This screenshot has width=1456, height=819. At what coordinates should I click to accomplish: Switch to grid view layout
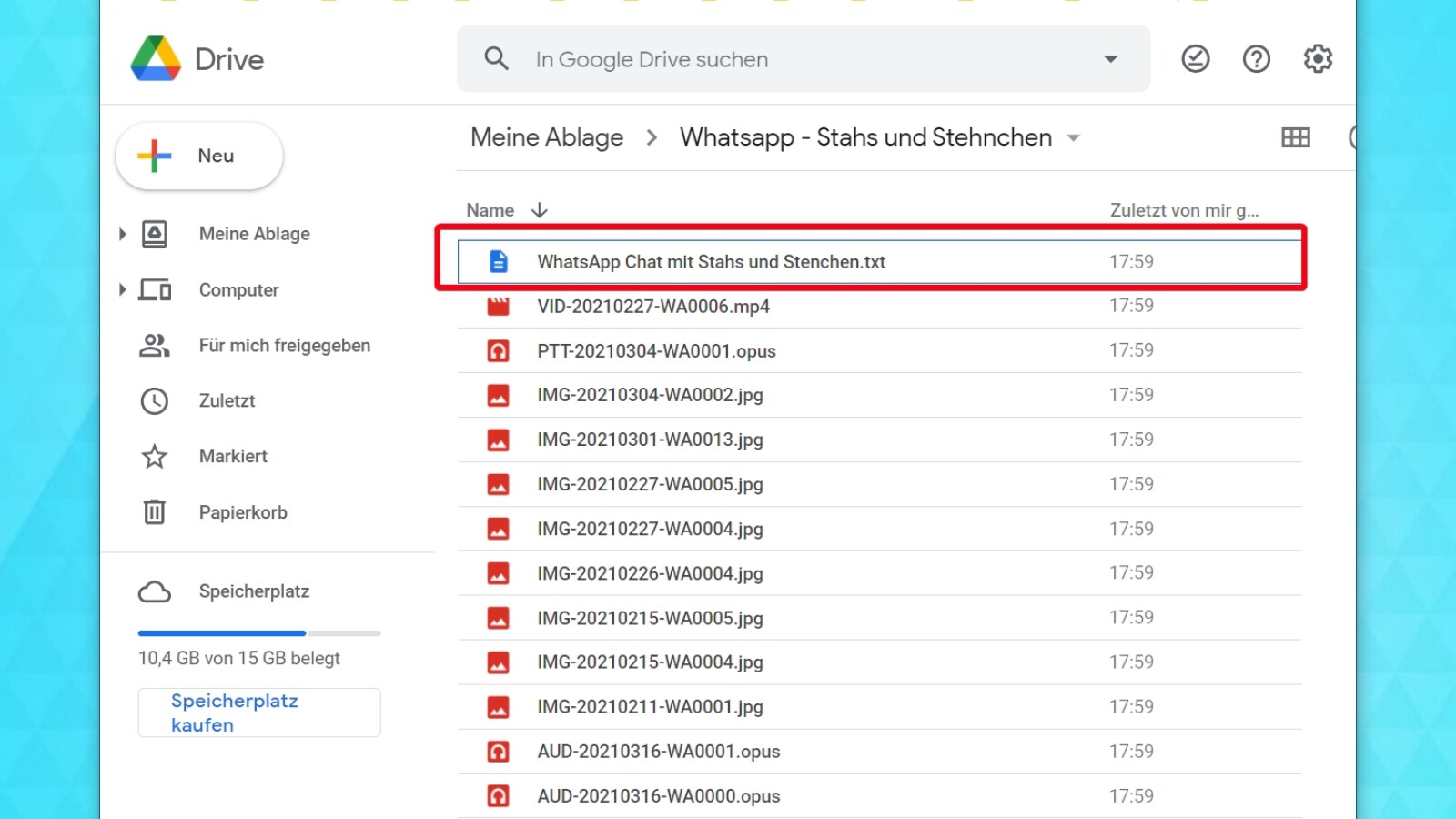1296,137
